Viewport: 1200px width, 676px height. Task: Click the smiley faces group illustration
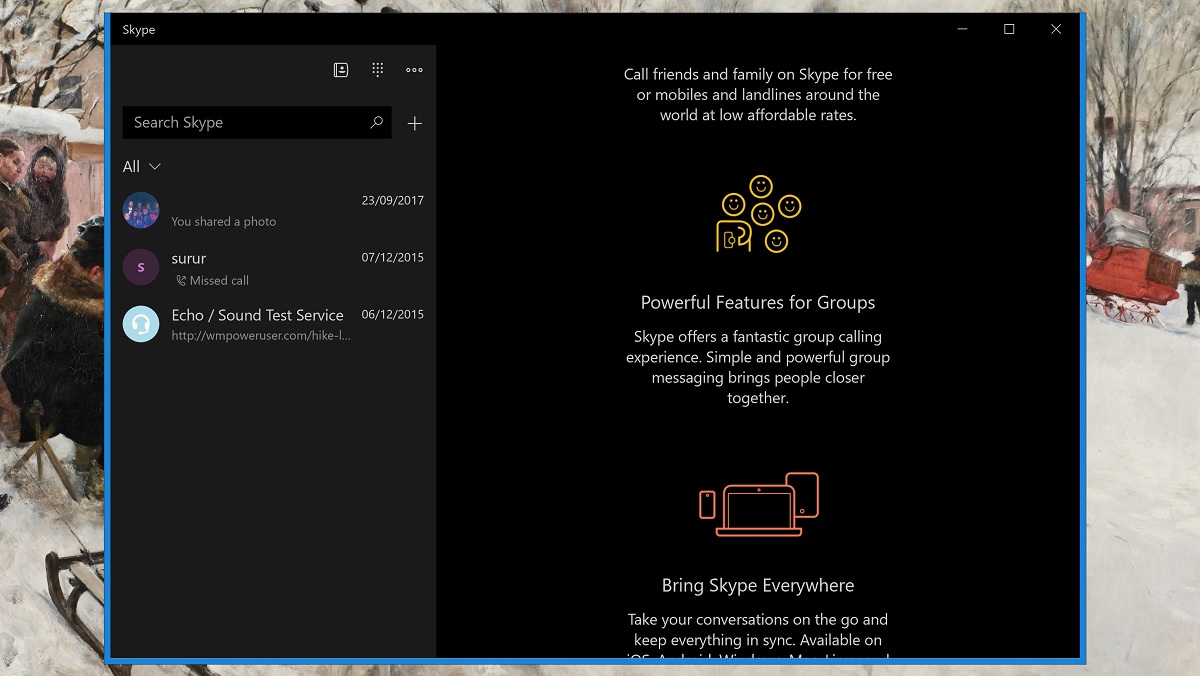pyautogui.click(x=757, y=214)
